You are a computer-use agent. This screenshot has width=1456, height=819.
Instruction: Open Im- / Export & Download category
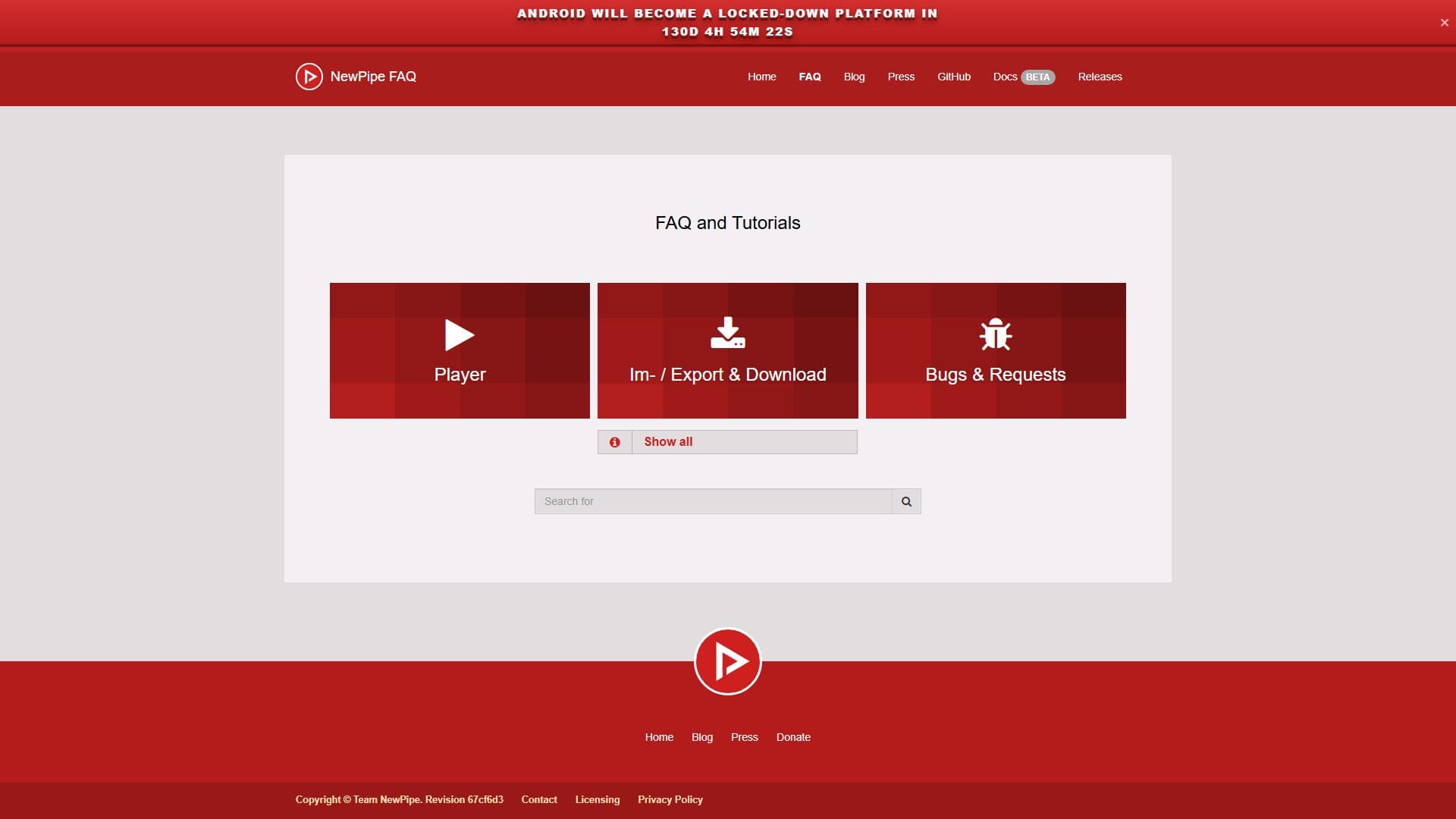point(728,350)
